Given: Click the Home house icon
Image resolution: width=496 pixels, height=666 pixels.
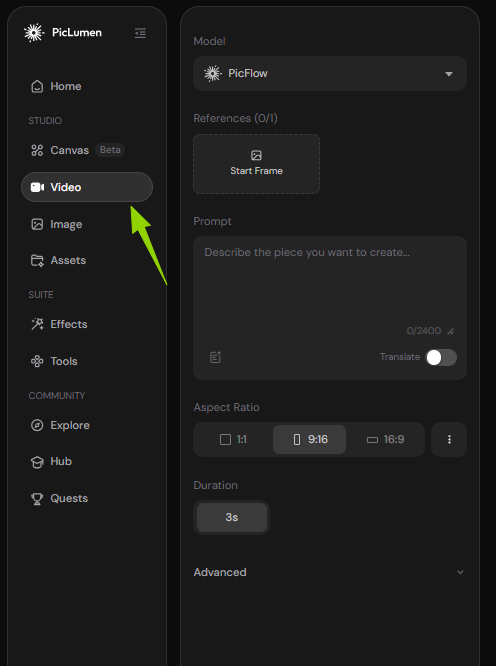Looking at the screenshot, I should (37, 86).
